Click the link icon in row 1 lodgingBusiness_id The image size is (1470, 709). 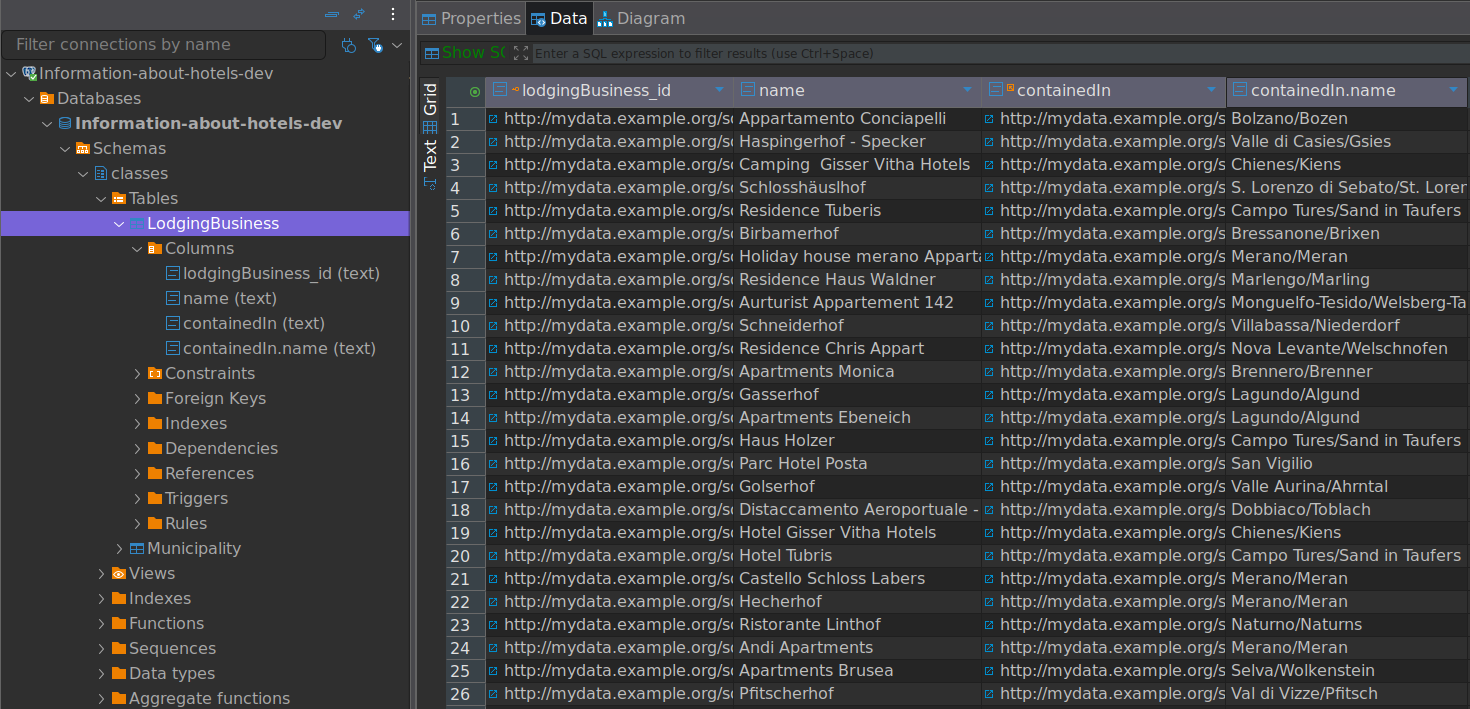pyautogui.click(x=493, y=119)
